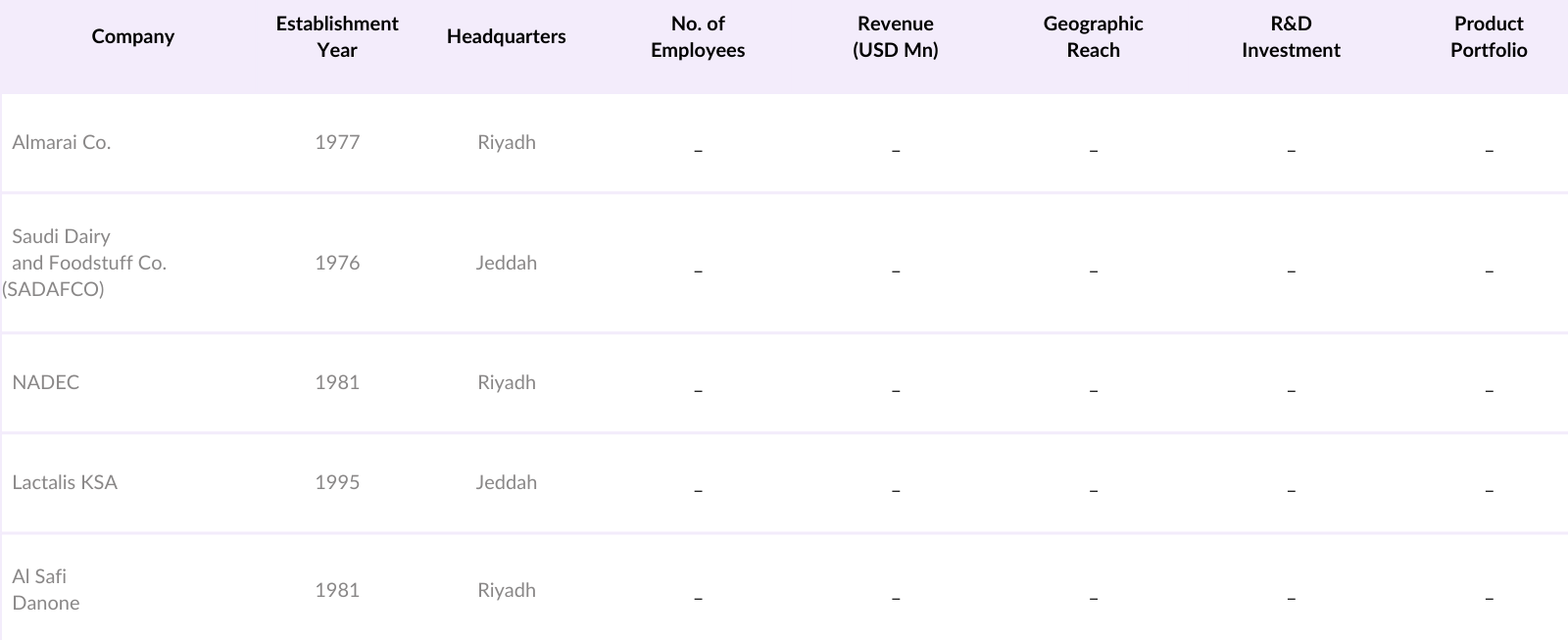Click the R&D Investment column header
The width and height of the screenshot is (1568, 640).
coord(1291,36)
